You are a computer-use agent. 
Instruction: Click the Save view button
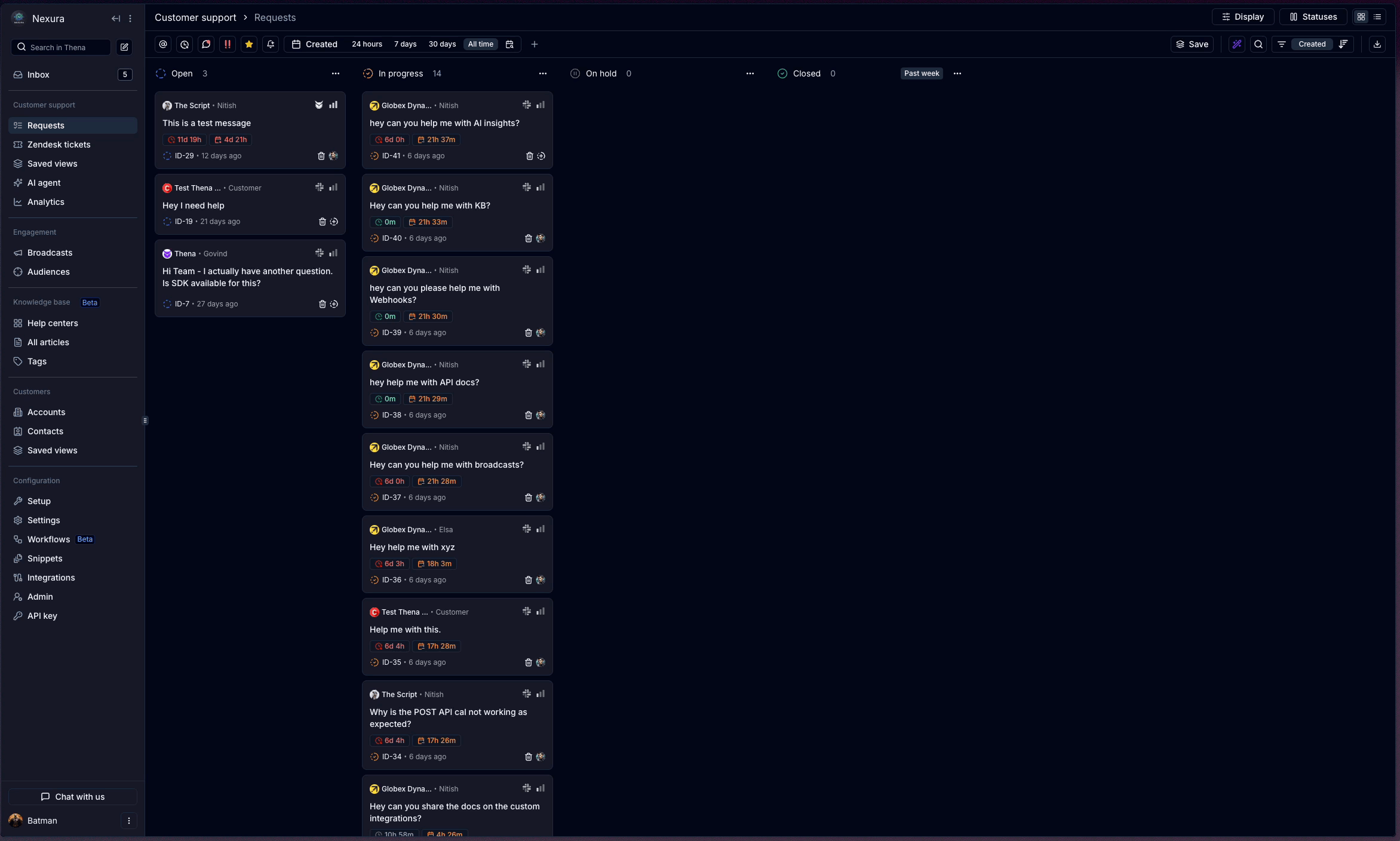point(1192,44)
